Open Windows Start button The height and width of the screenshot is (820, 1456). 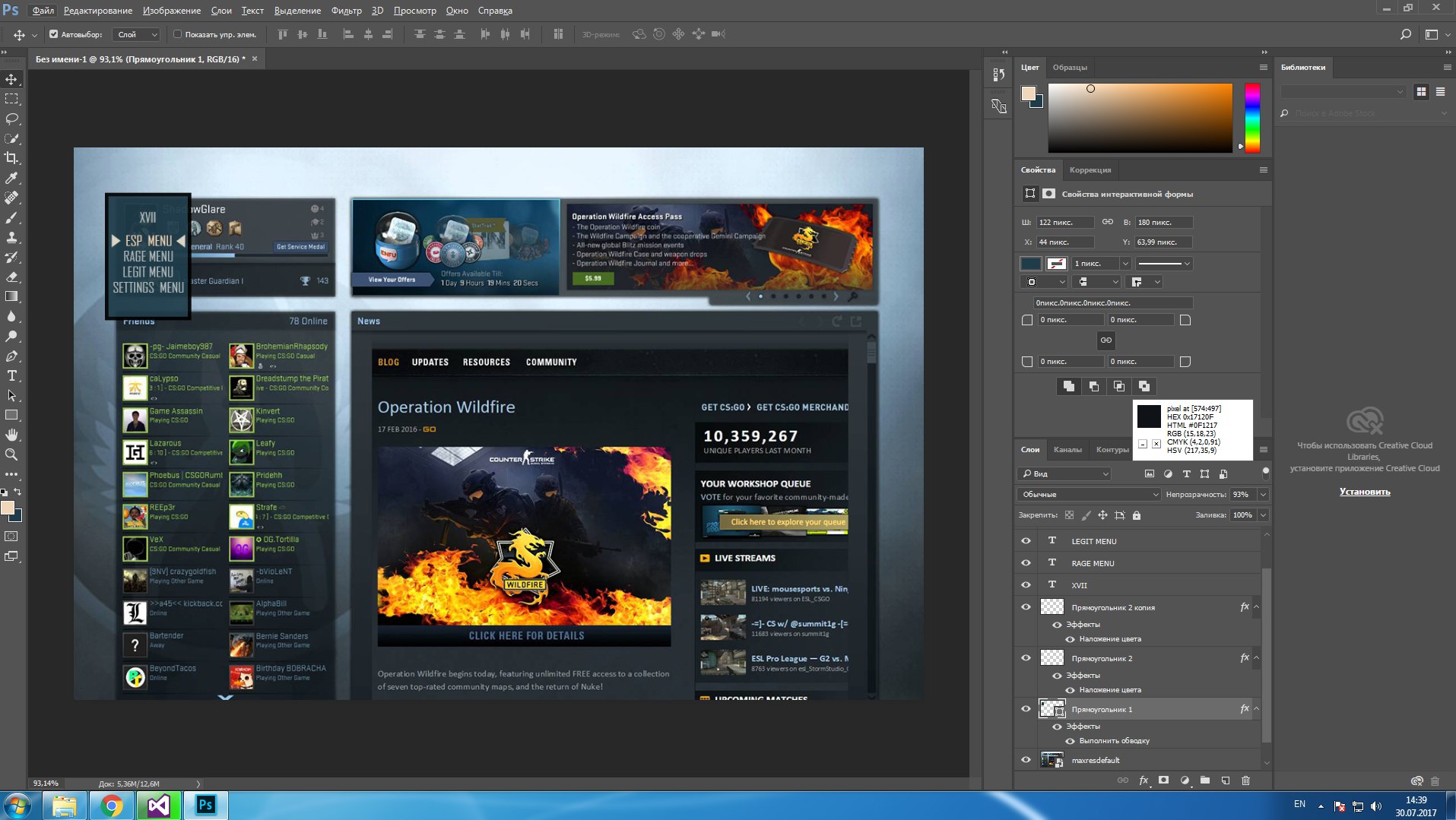(x=17, y=806)
